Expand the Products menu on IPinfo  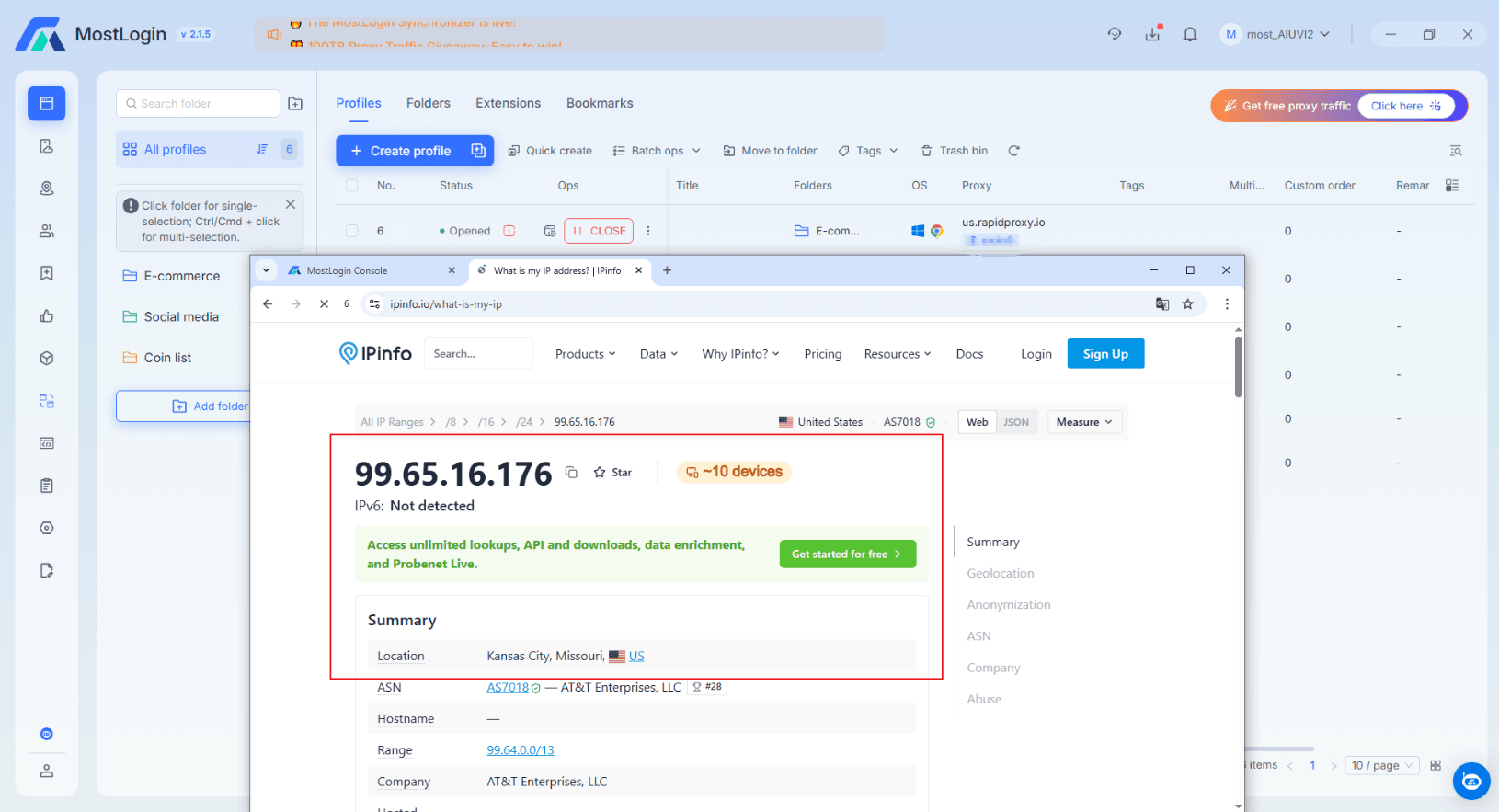(586, 354)
